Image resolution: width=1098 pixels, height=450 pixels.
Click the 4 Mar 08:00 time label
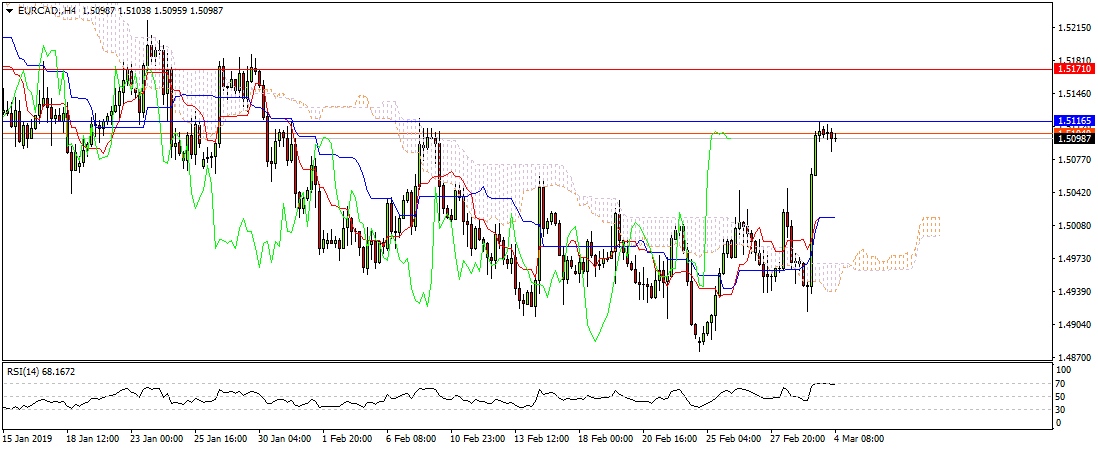[859, 438]
